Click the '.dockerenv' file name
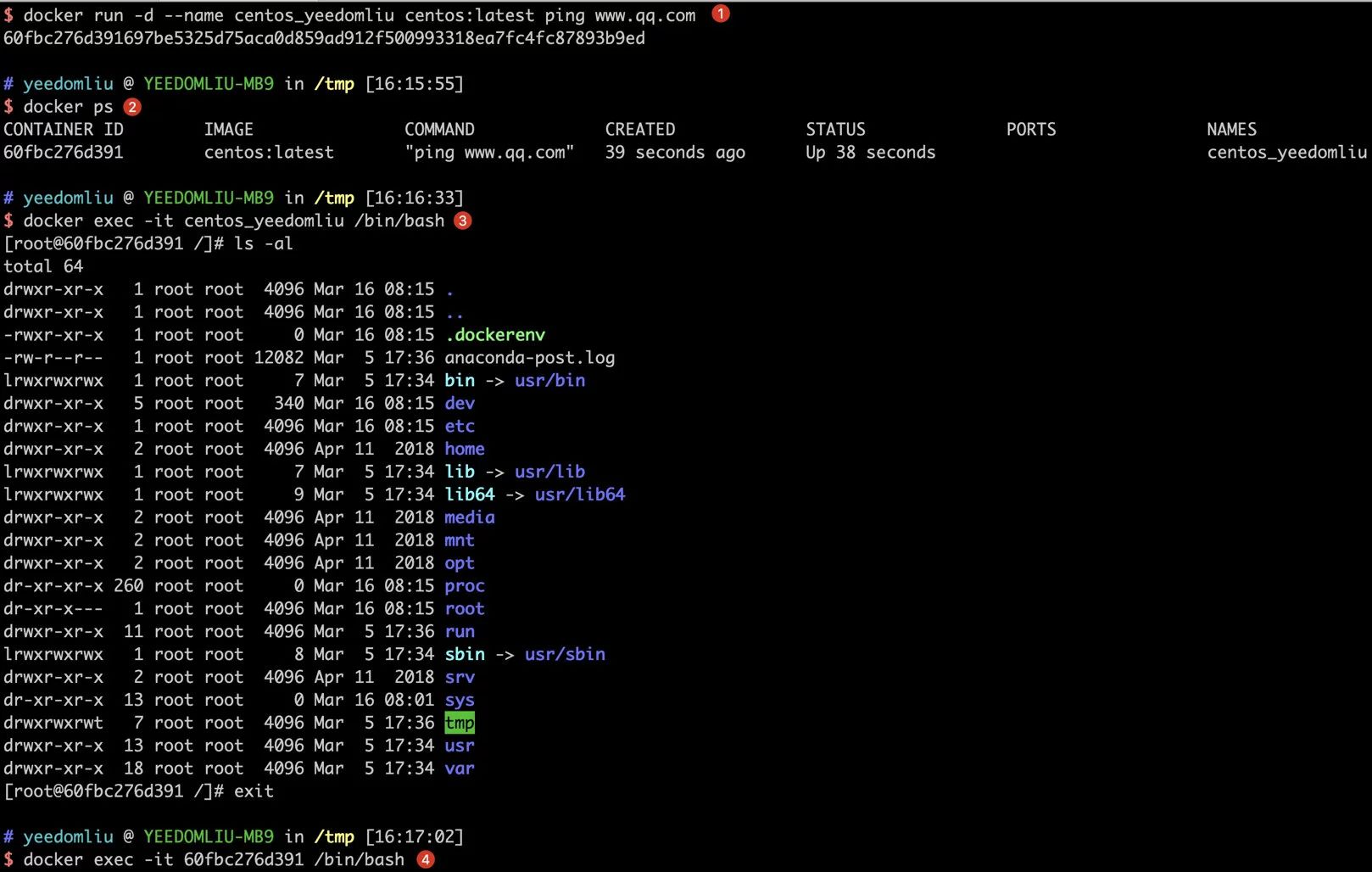 coord(495,335)
